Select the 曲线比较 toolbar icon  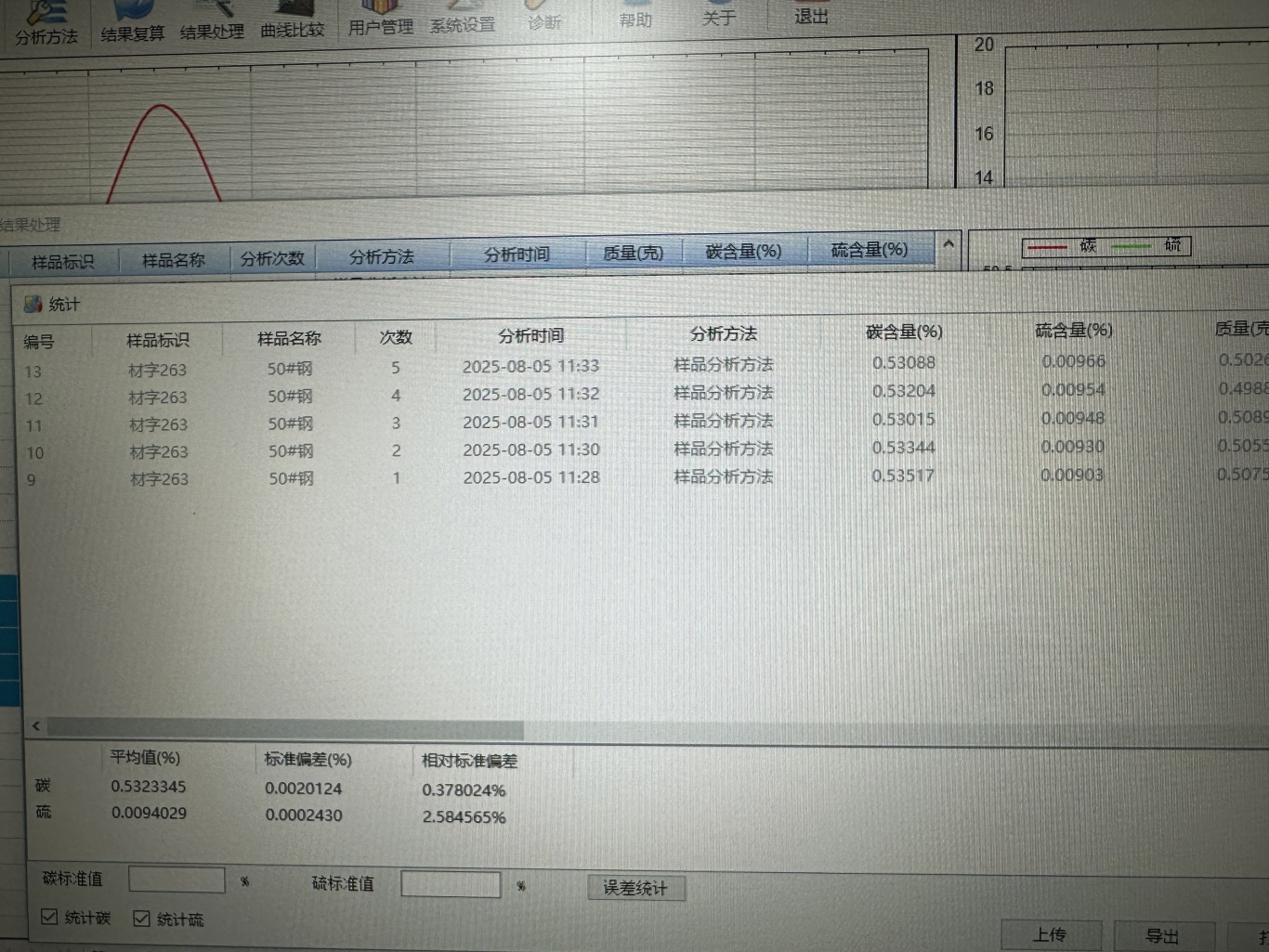coord(292,23)
